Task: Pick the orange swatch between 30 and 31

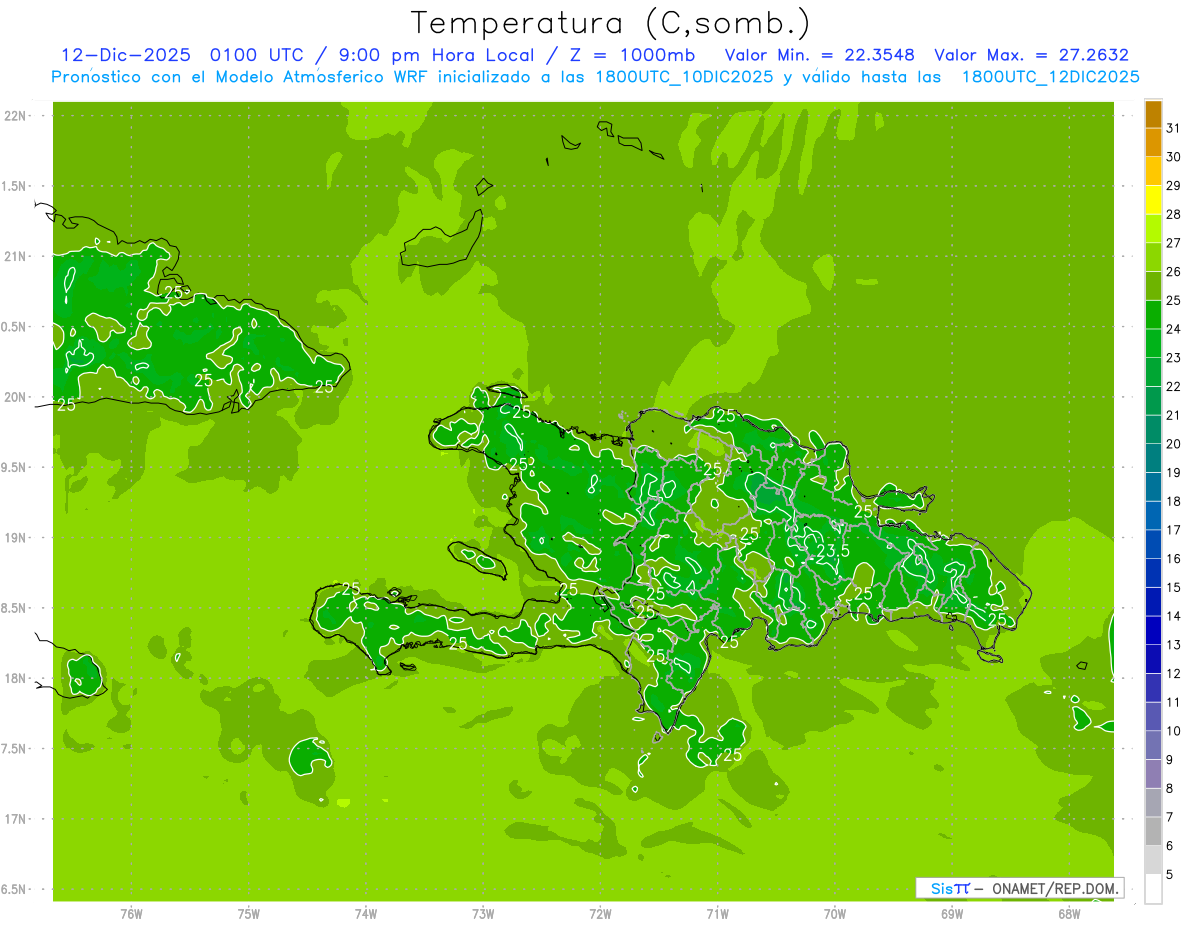Action: coord(1153,143)
